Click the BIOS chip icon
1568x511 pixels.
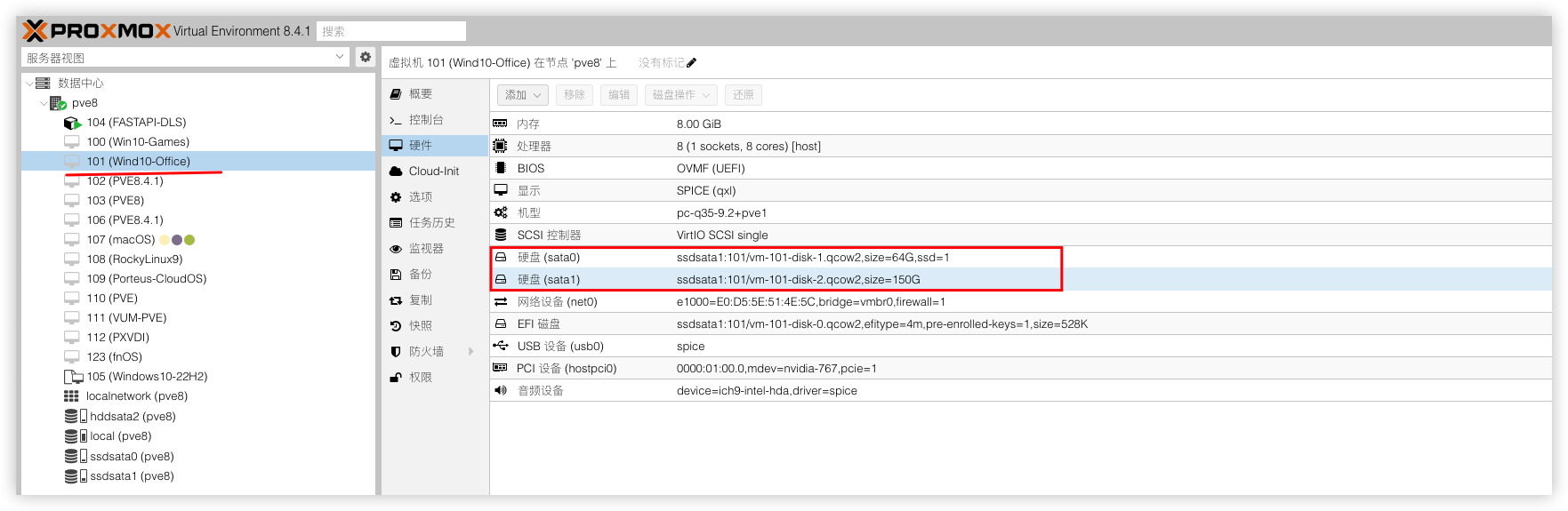[501, 168]
